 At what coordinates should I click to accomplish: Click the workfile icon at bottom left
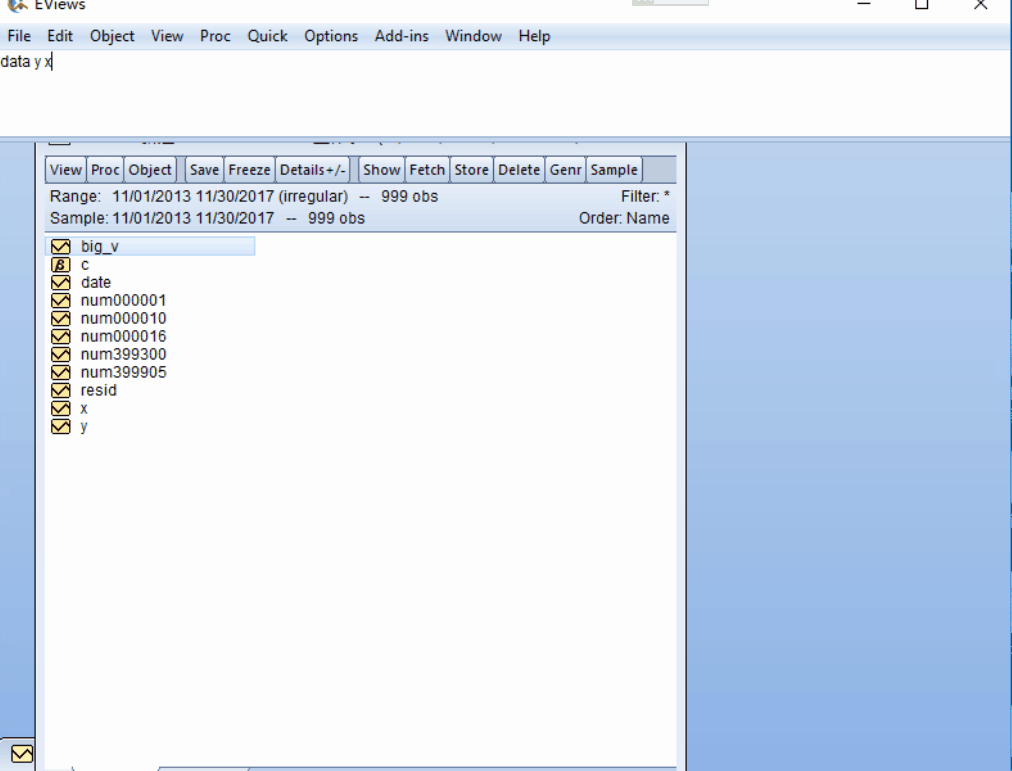(x=20, y=753)
